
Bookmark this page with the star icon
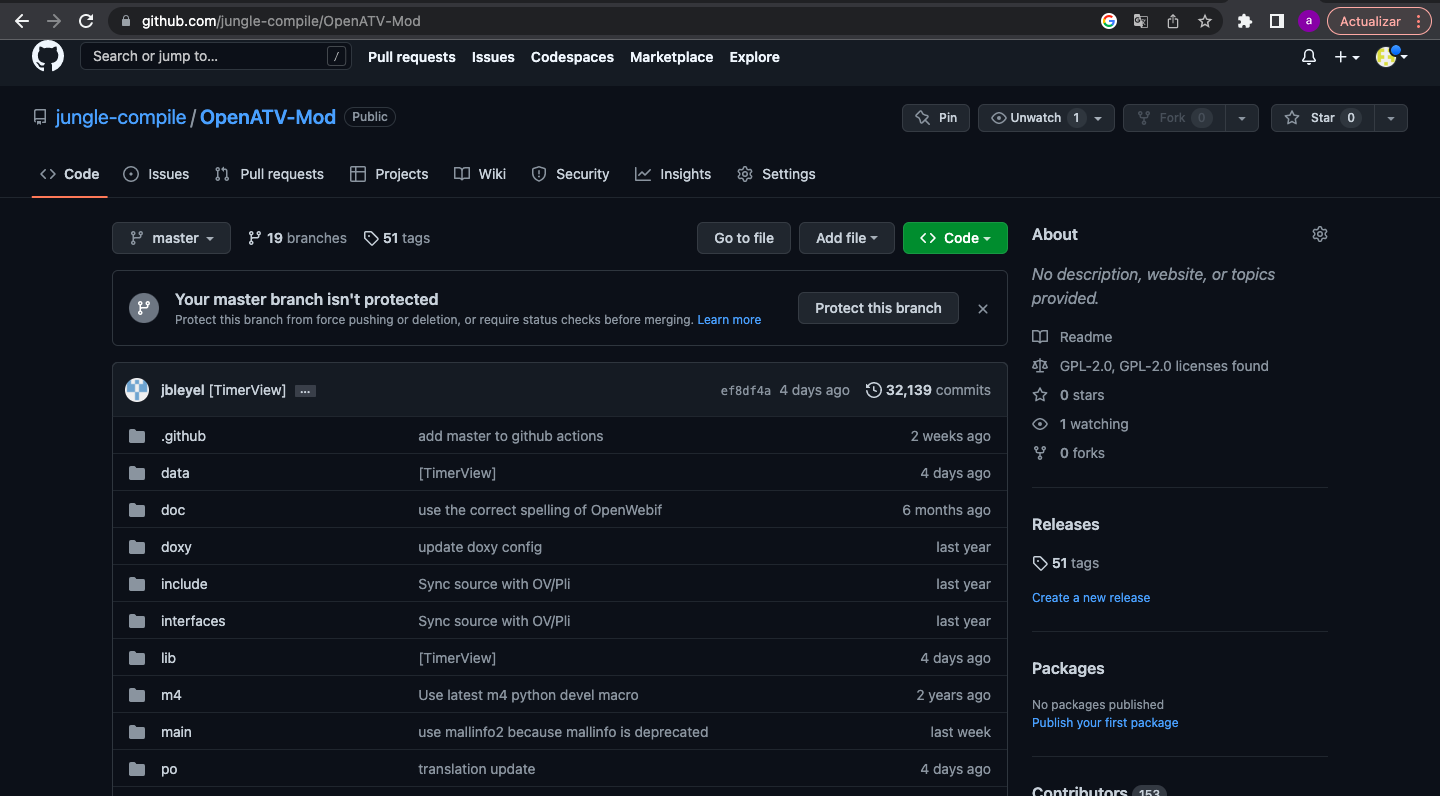1205,21
